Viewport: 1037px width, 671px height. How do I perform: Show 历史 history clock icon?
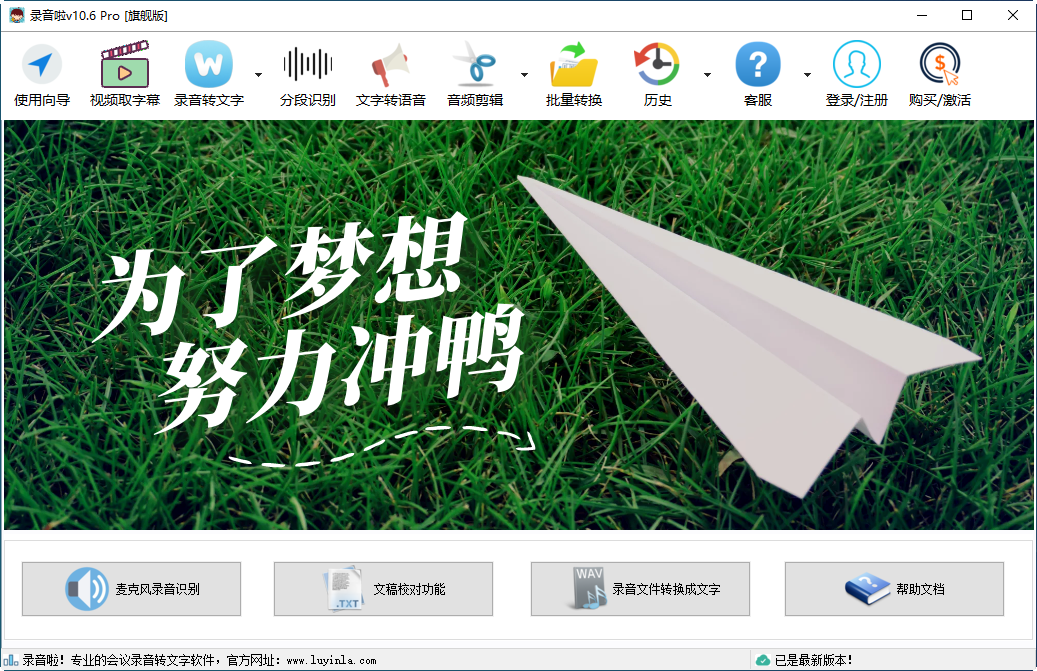657,74
